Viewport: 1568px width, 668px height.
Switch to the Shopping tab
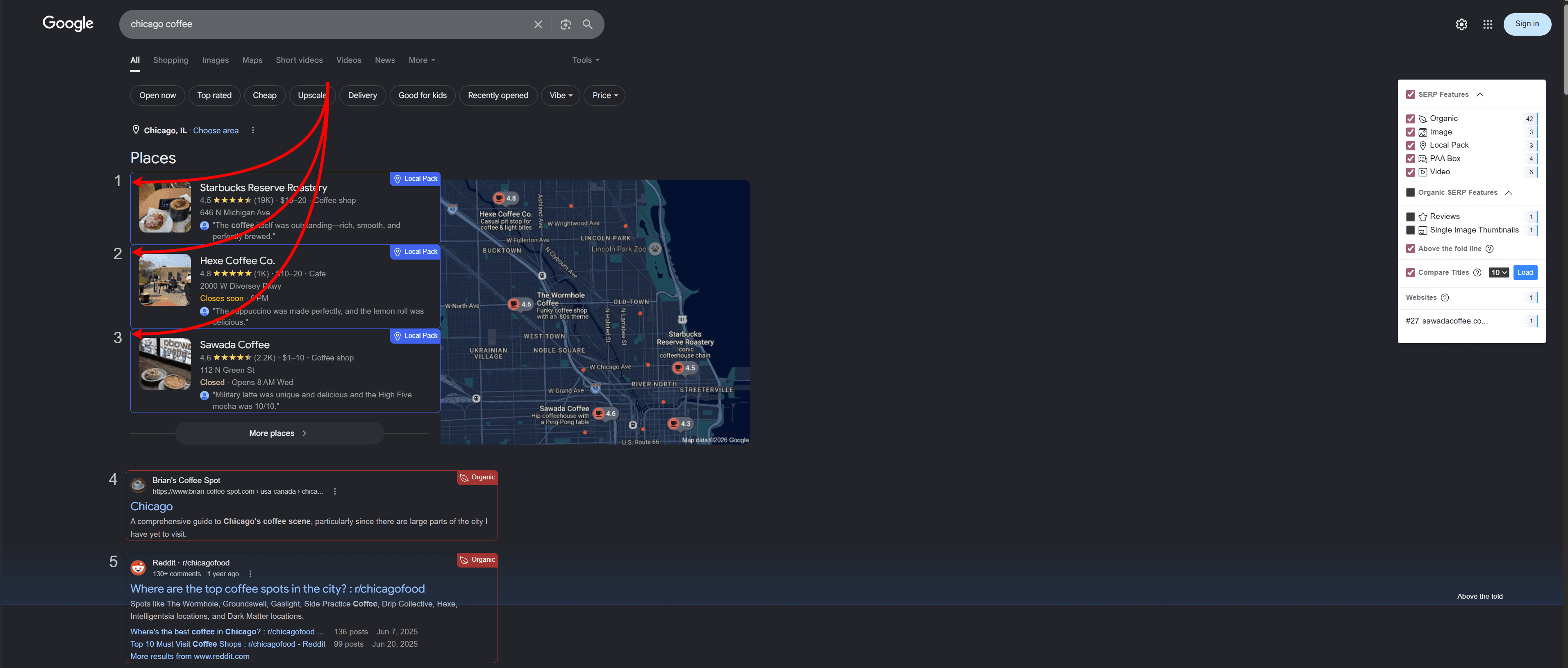(x=170, y=60)
